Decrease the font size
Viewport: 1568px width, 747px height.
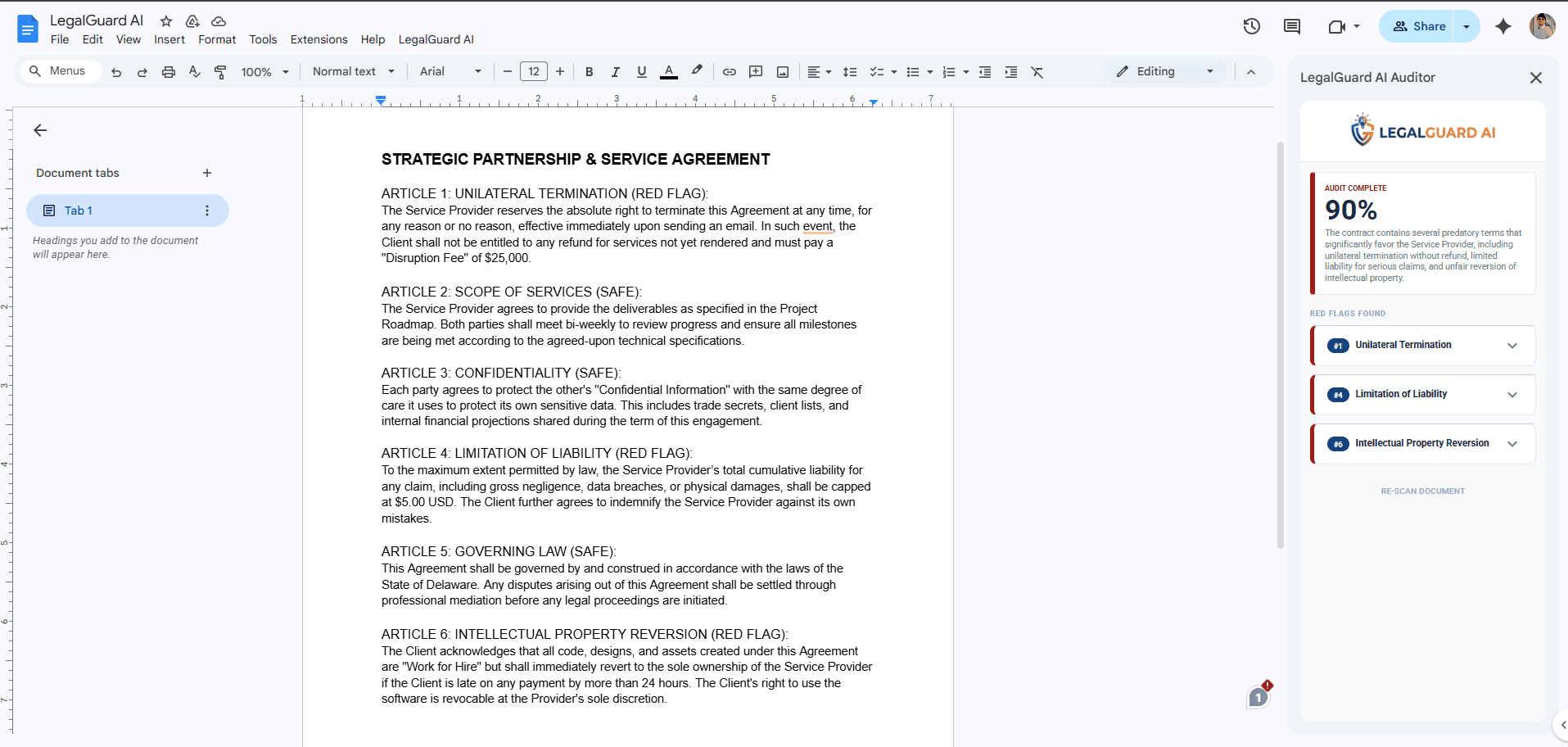[508, 72]
